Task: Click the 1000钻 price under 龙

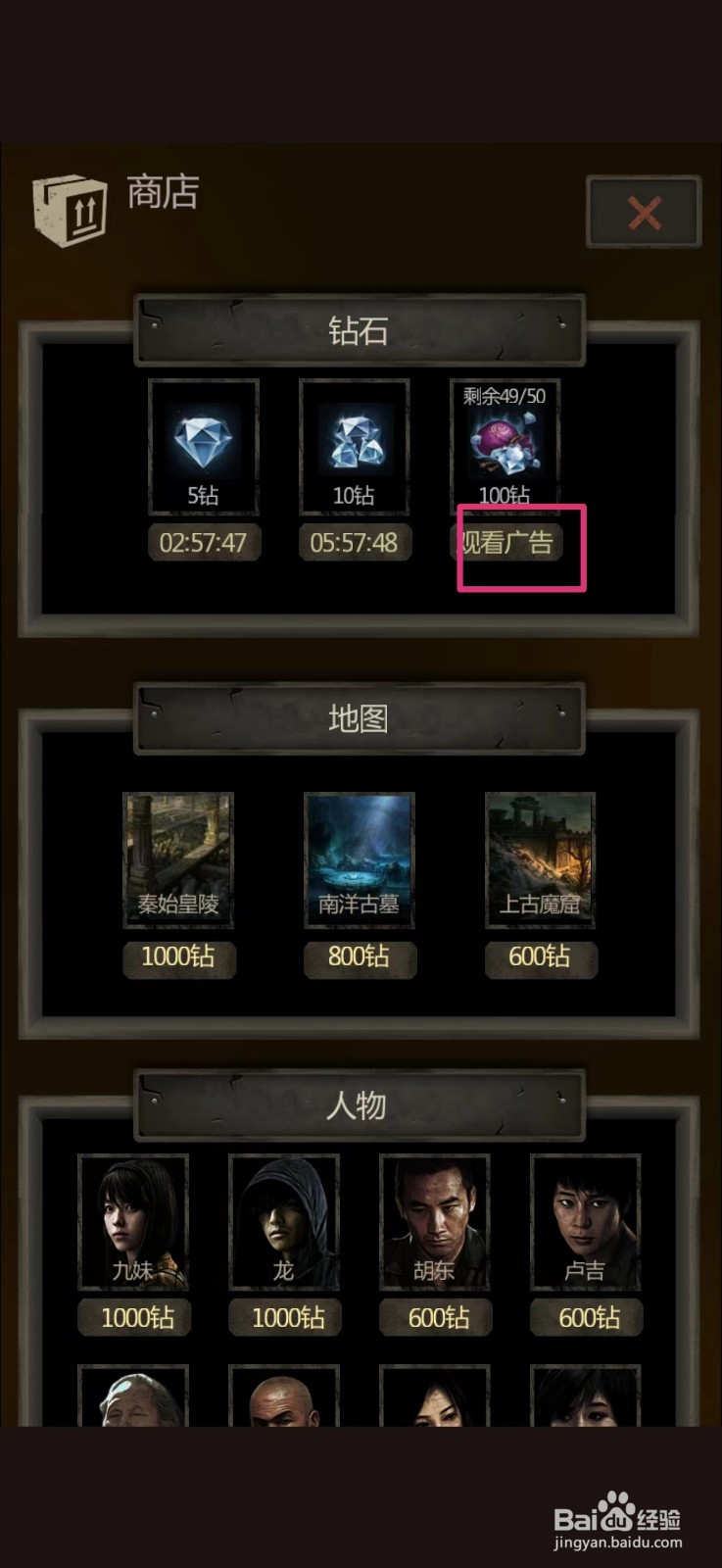Action: tap(285, 1318)
